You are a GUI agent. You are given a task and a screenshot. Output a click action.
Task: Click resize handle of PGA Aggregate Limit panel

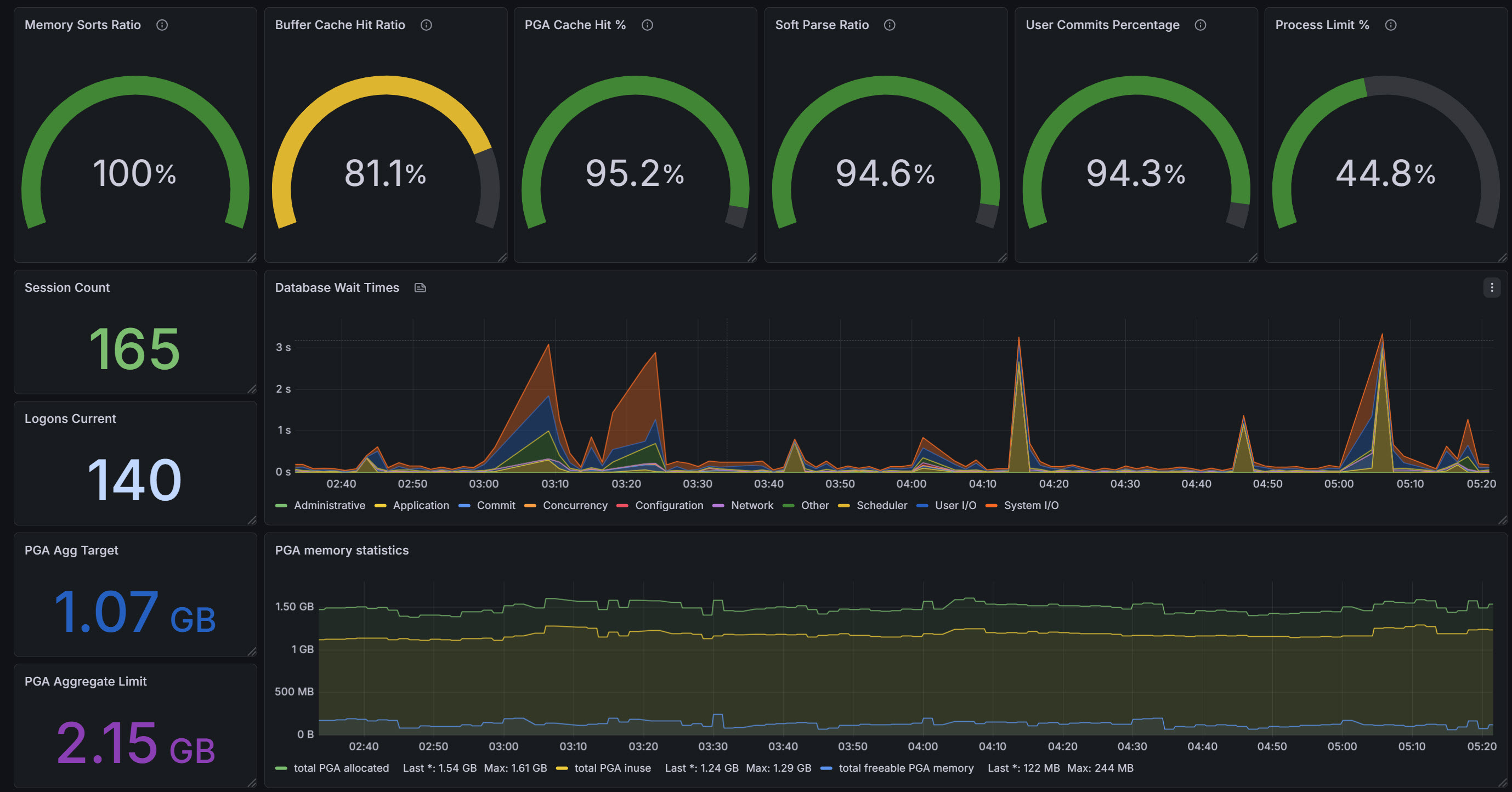[x=252, y=783]
